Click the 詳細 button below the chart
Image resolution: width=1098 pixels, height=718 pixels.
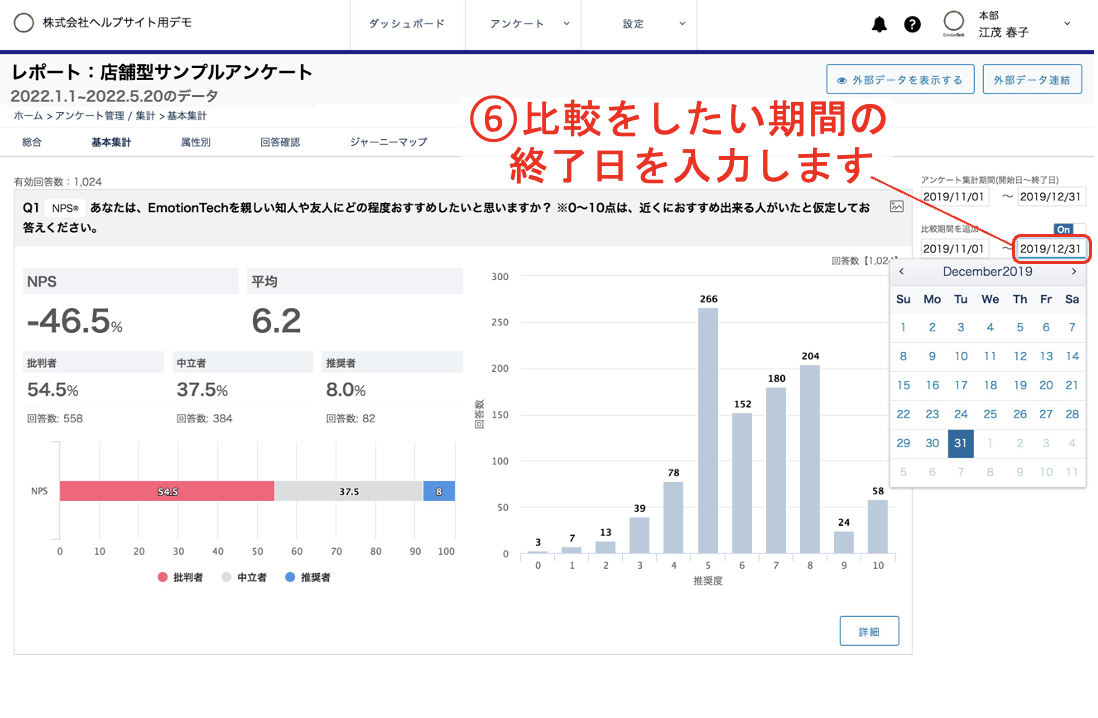point(868,630)
